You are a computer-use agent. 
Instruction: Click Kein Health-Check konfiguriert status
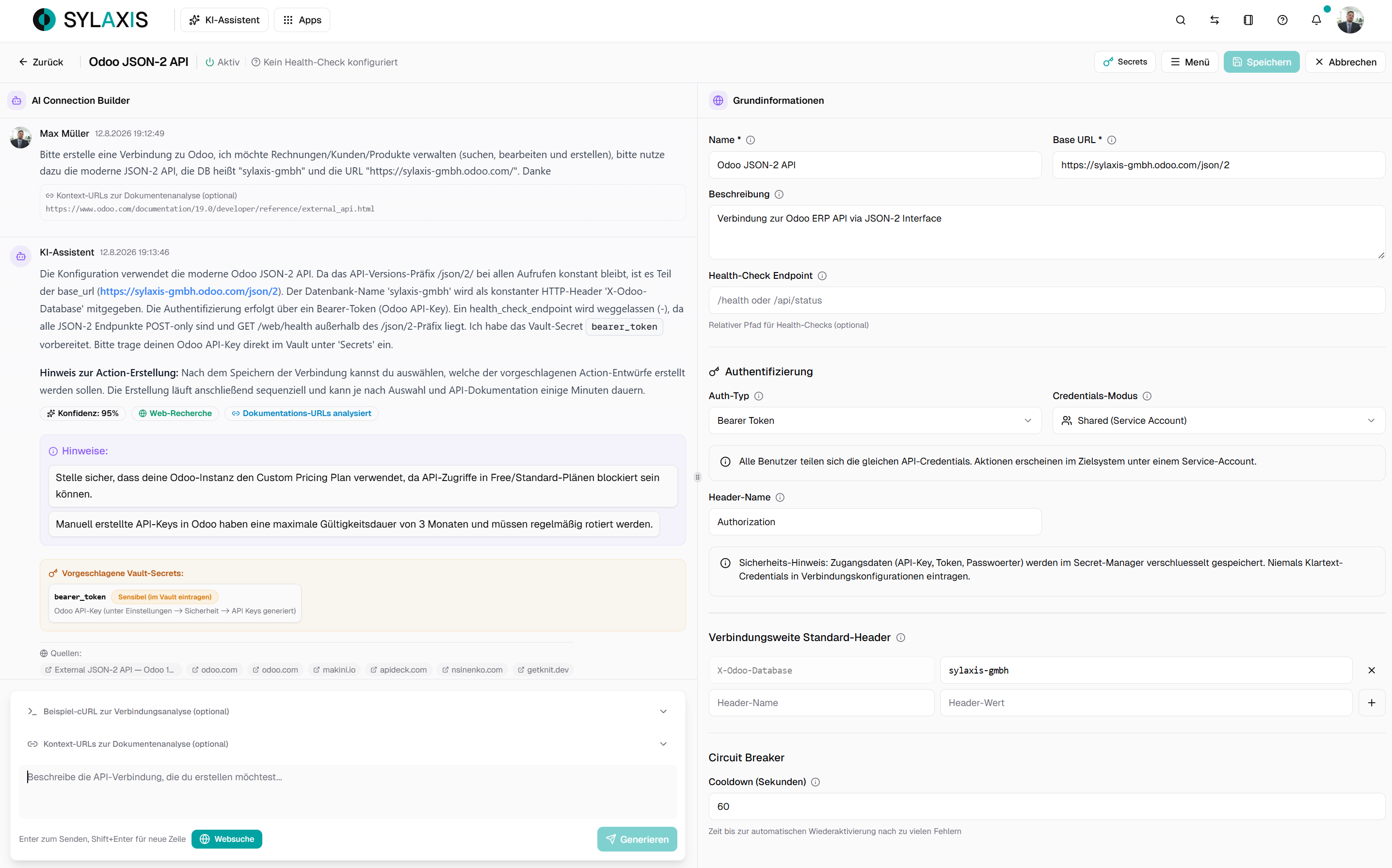[325, 62]
